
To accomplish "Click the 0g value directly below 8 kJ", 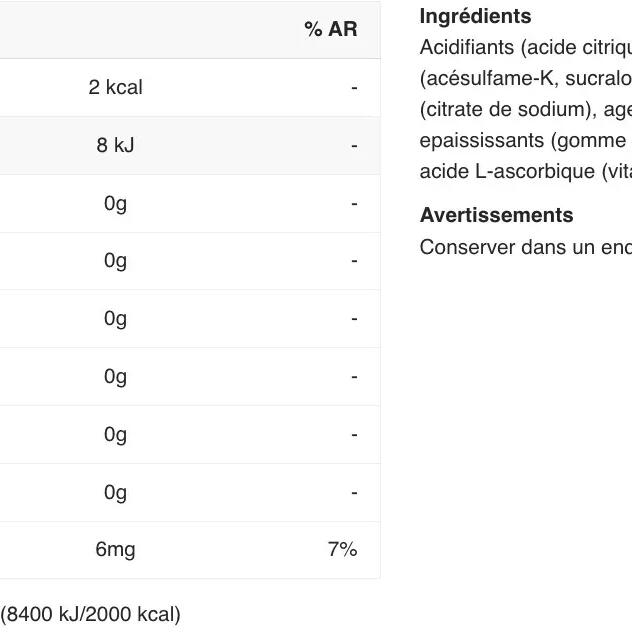I will pyautogui.click(x=115, y=204).
